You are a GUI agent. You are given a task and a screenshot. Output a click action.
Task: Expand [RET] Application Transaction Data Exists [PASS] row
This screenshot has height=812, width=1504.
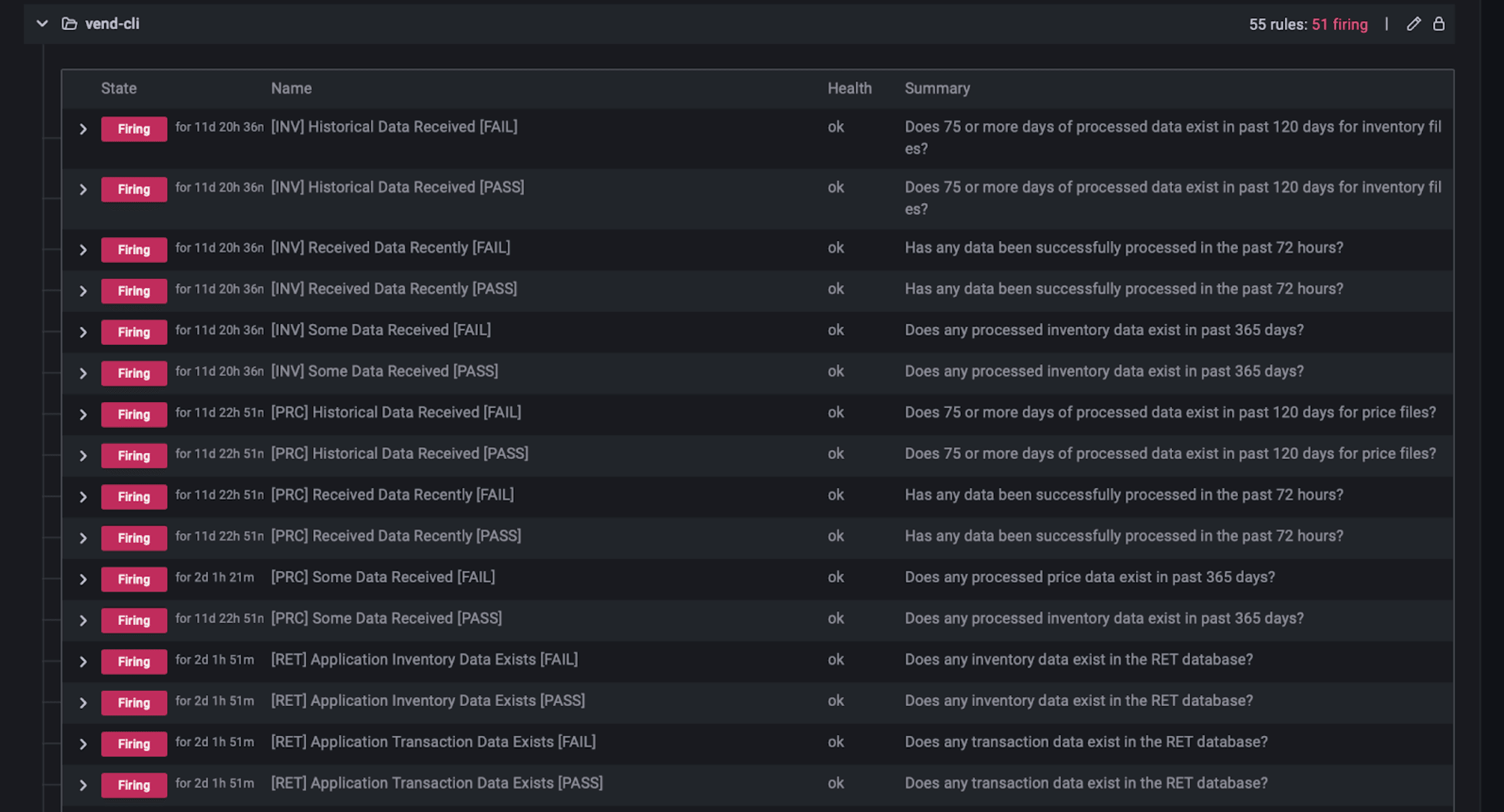[83, 785]
